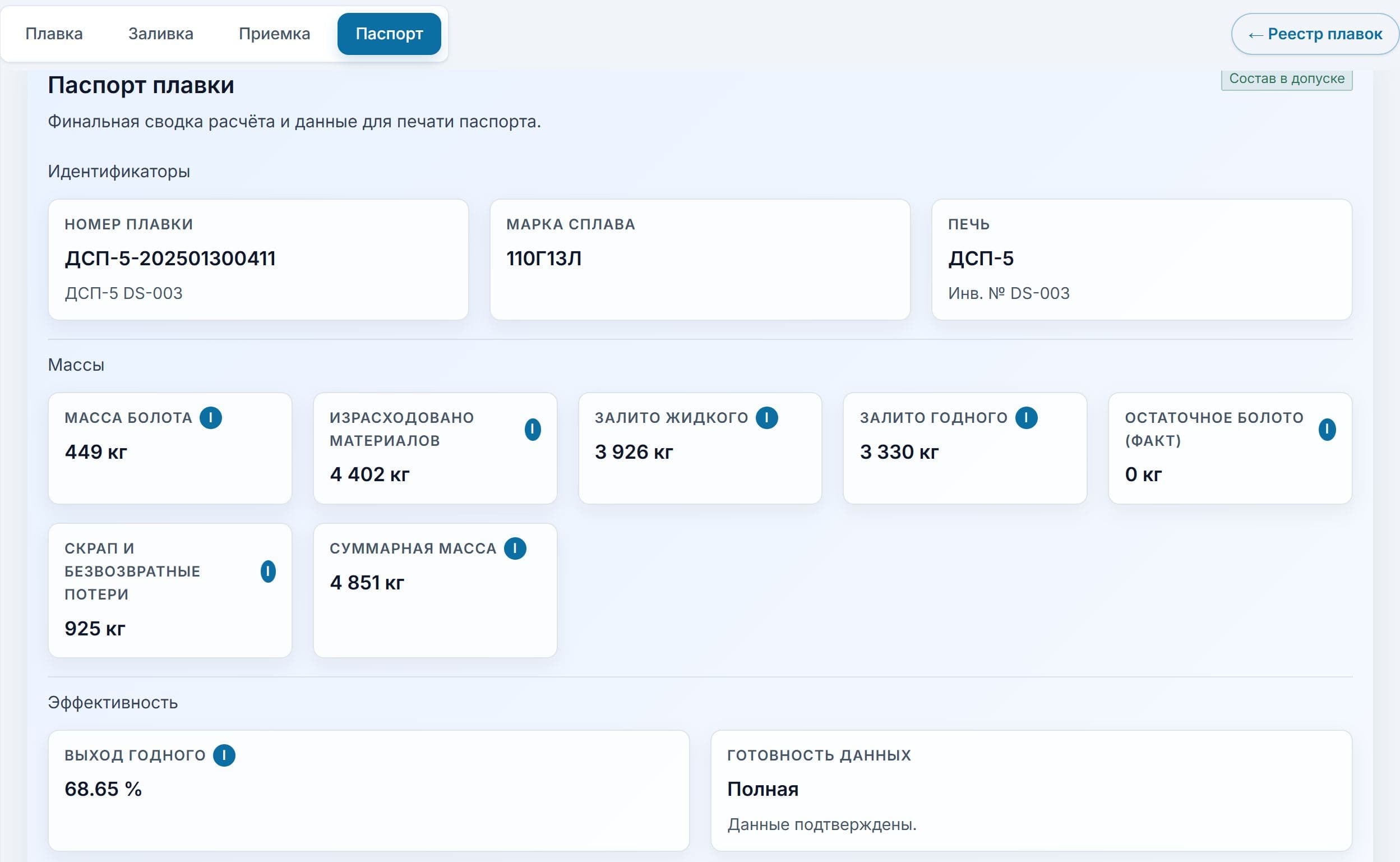This screenshot has width=1400, height=862.
Task: Click the subtitle ДСП-5 DS-003
Action: click(124, 293)
